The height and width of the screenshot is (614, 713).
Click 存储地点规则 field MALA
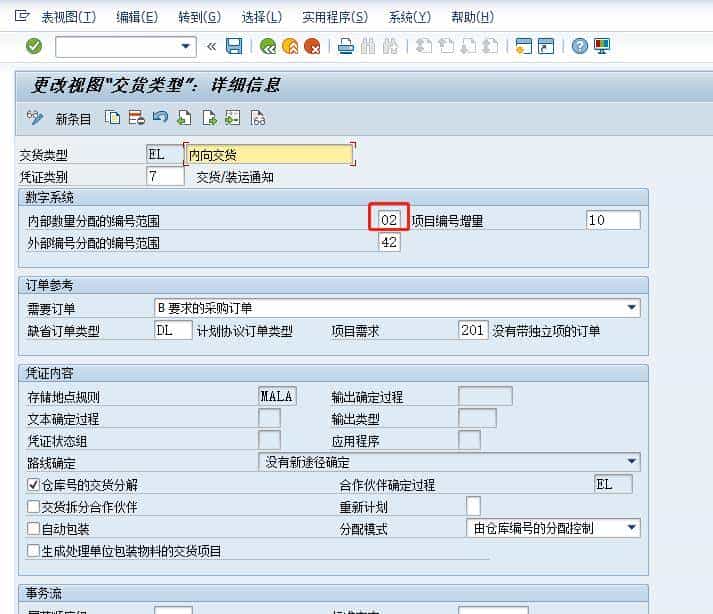click(277, 396)
